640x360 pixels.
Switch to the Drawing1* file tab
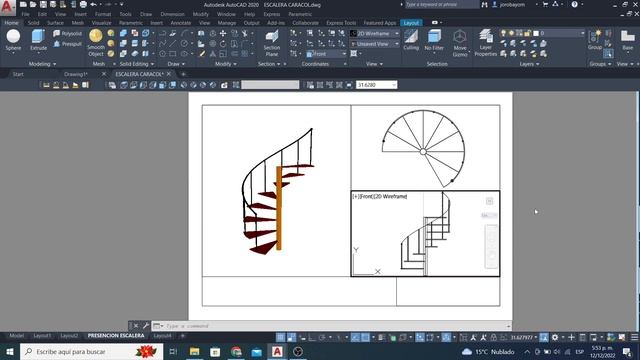coord(76,74)
